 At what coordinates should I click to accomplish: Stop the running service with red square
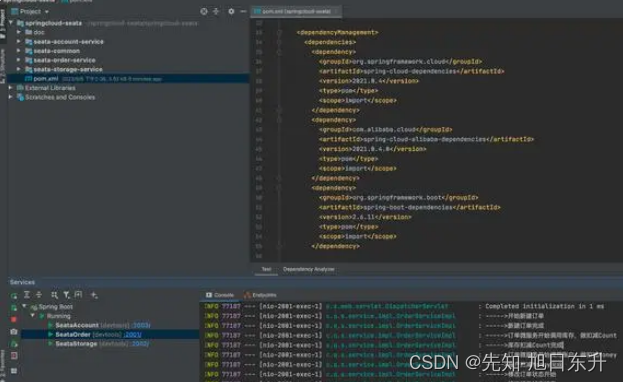pos(14,319)
